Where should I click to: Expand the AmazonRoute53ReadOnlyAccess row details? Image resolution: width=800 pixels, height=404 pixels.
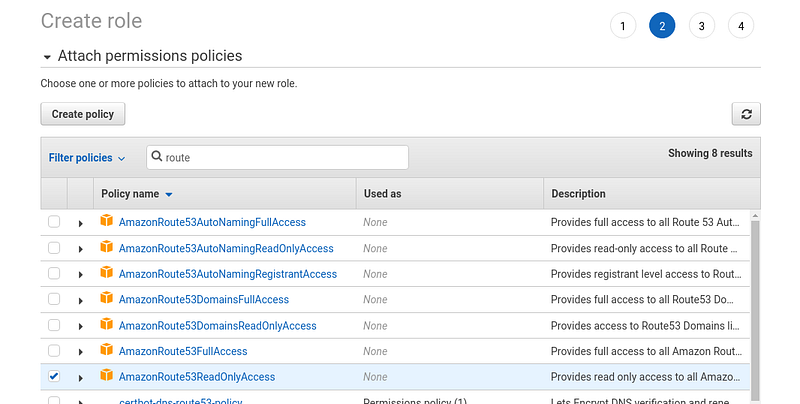81,378
